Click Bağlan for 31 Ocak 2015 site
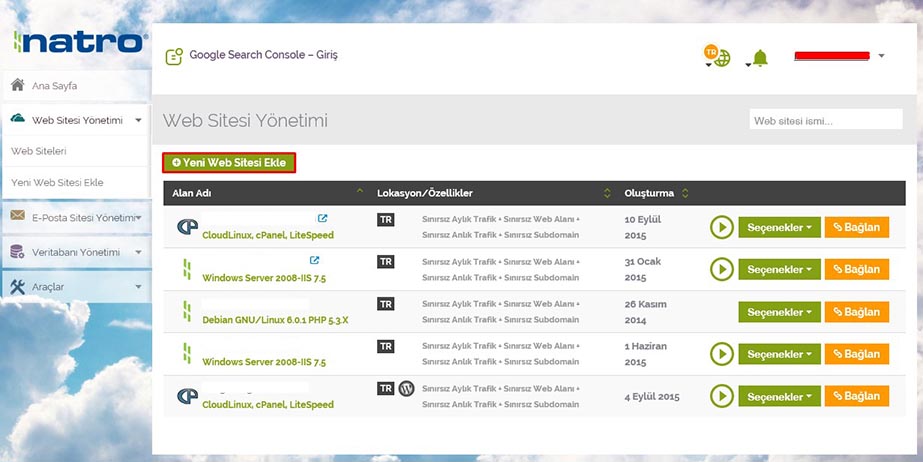 click(856, 270)
